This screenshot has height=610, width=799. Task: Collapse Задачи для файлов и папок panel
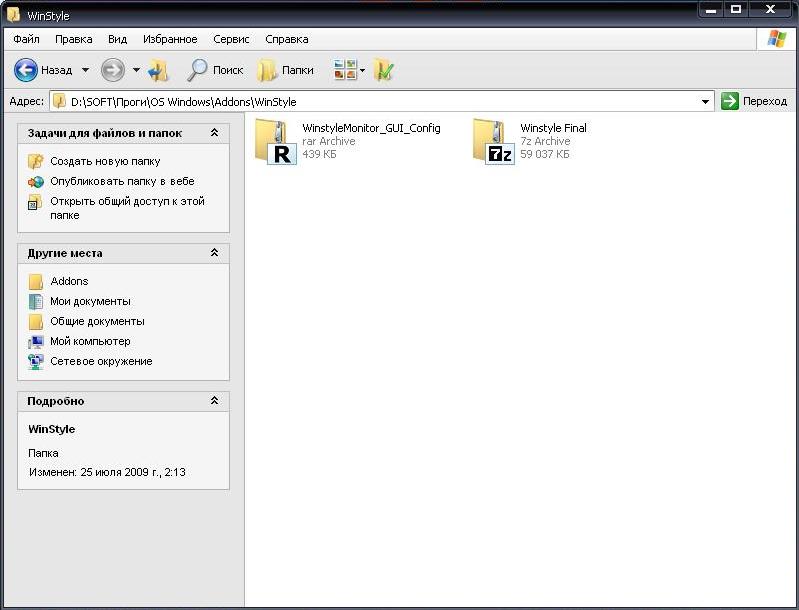(215, 132)
